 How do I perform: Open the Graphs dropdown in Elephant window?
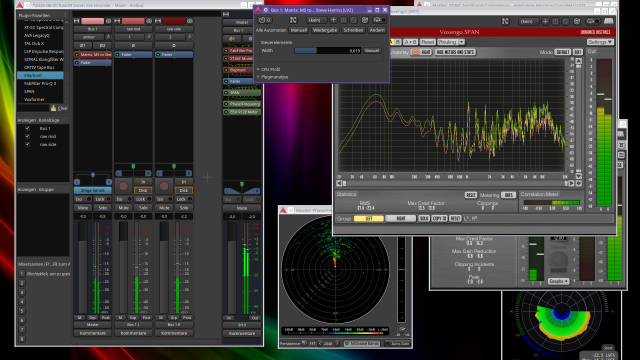coord(558,281)
